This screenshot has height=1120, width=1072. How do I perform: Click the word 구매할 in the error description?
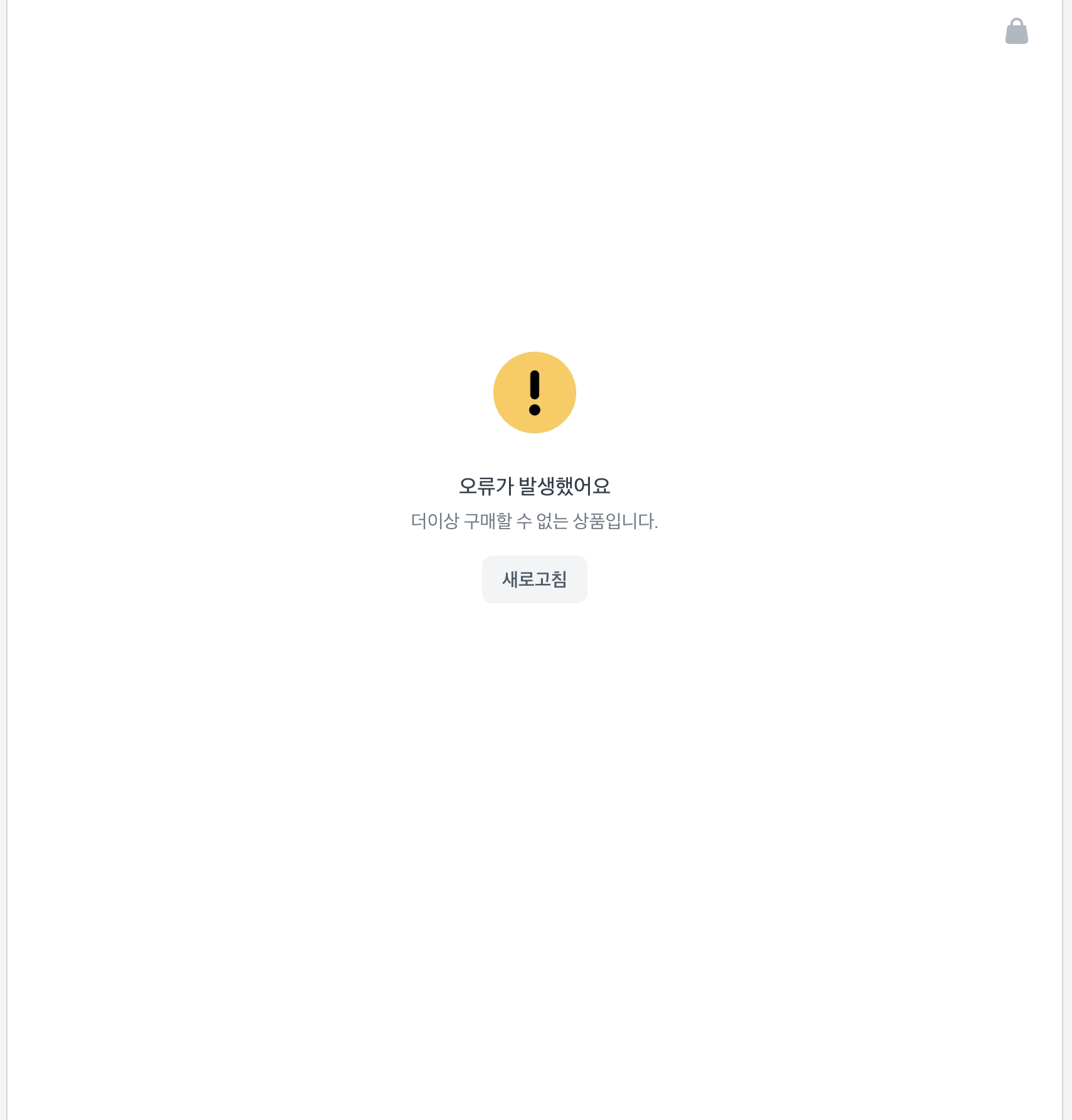pyautogui.click(x=488, y=520)
